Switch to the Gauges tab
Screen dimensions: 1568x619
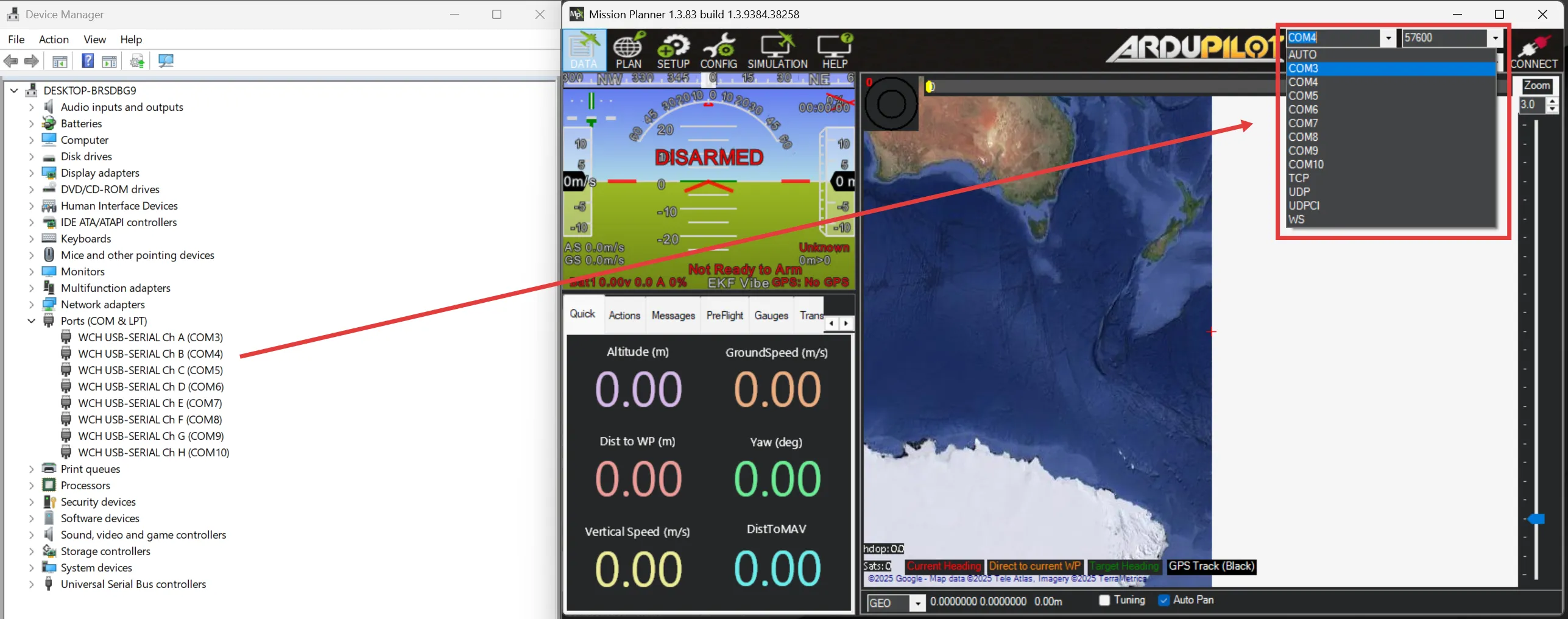point(771,315)
